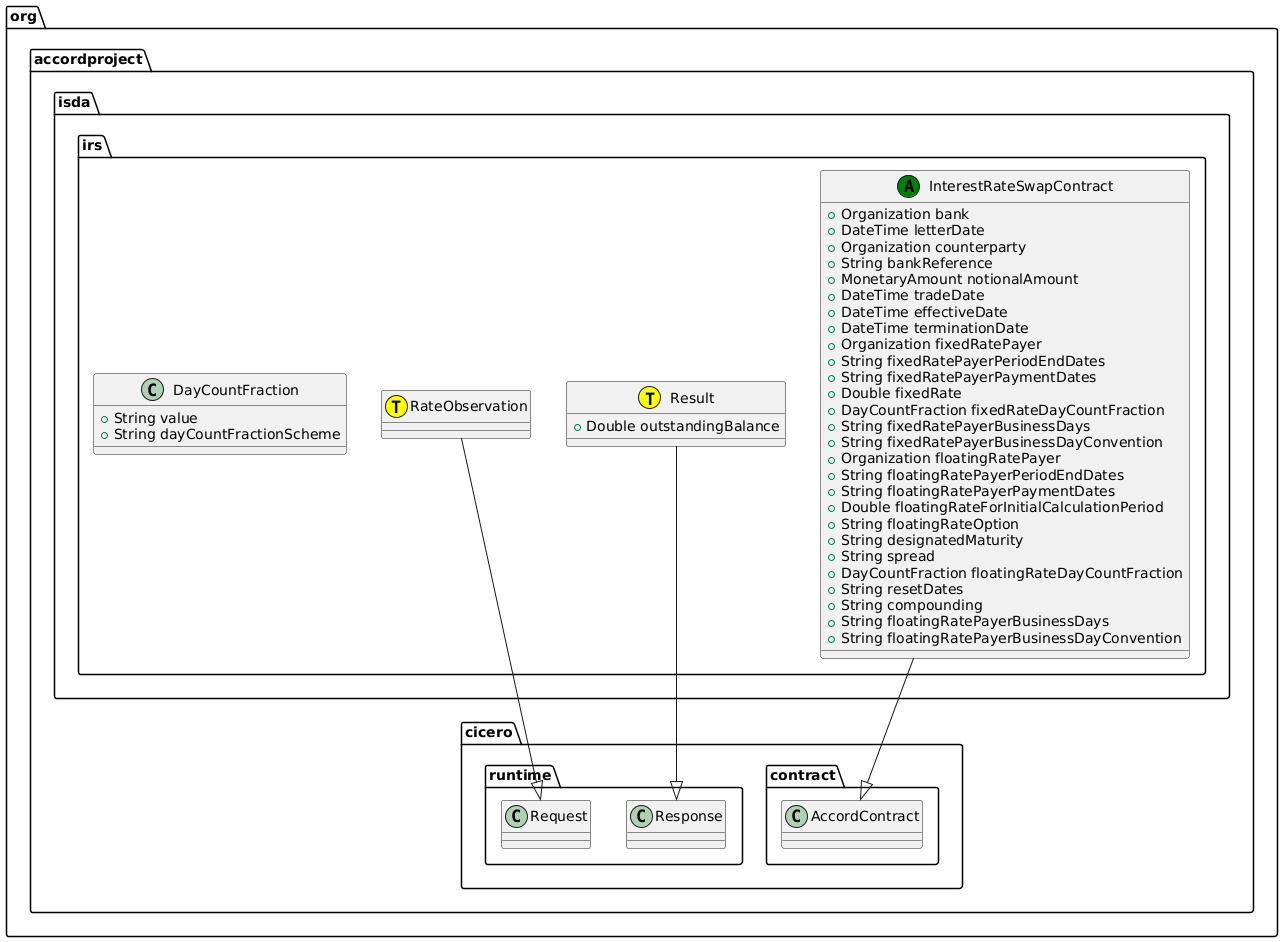The width and height of the screenshot is (1283, 942).
Task: Select the RateObservation class name
Action: [468, 406]
